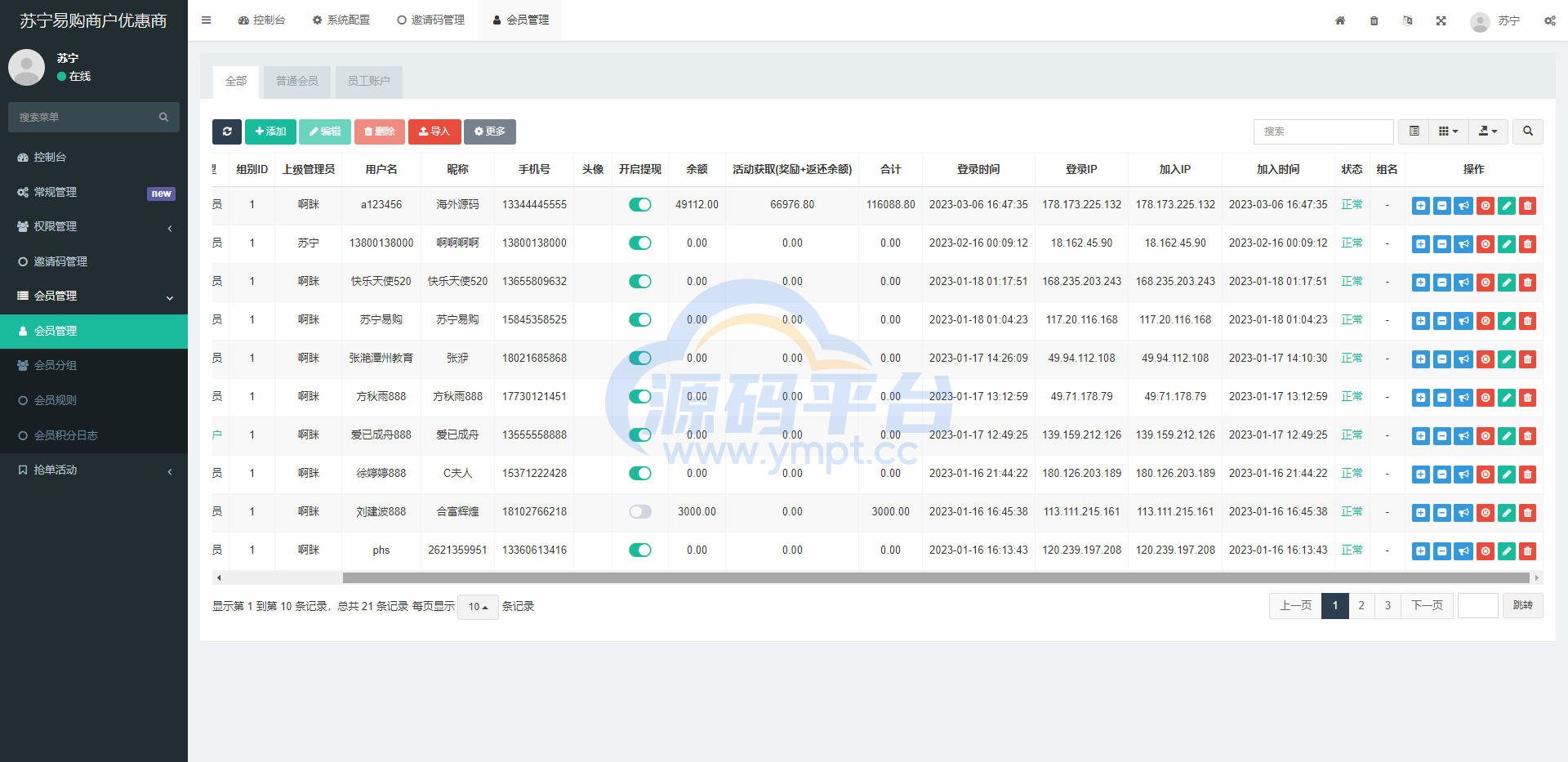
Task: Click the 删除 button in toolbar
Action: (x=380, y=131)
